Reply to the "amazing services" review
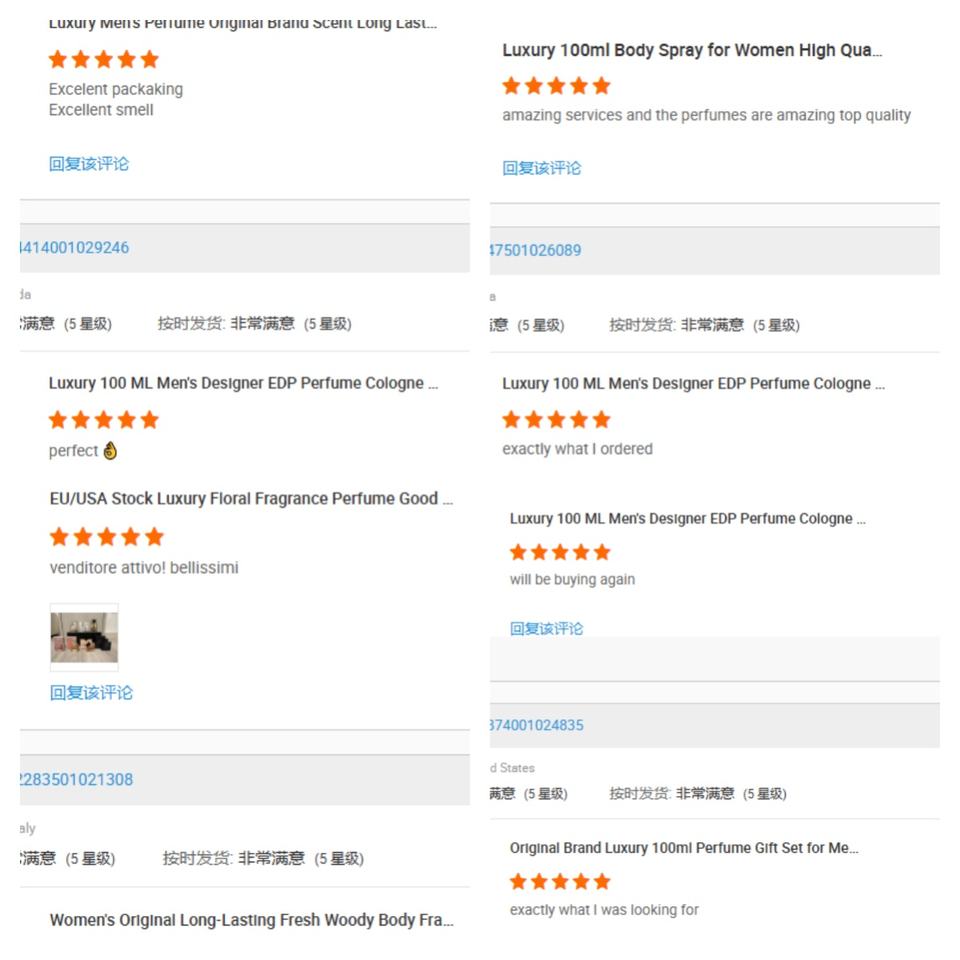The image size is (960, 960). coord(541,168)
